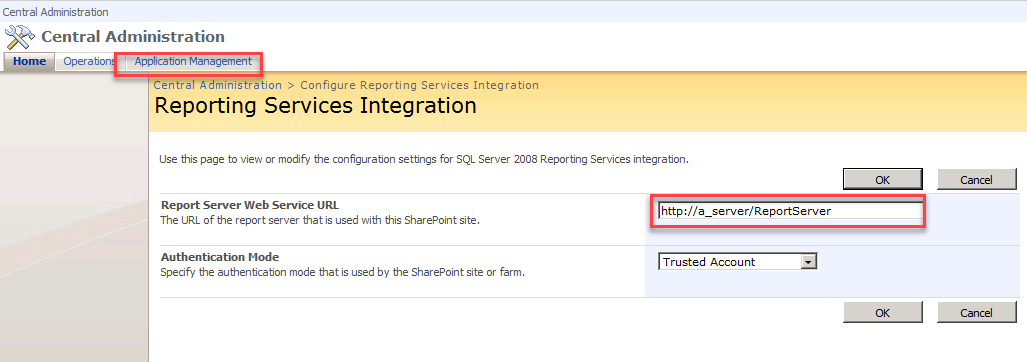Open the Authentication Mode dropdown arrow

click(809, 262)
